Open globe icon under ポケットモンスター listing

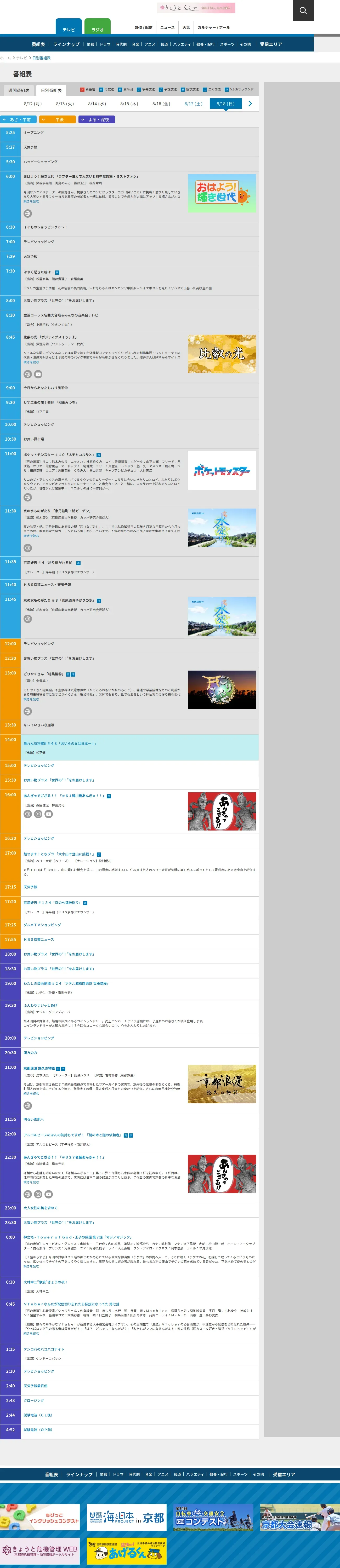pyautogui.click(x=27, y=497)
